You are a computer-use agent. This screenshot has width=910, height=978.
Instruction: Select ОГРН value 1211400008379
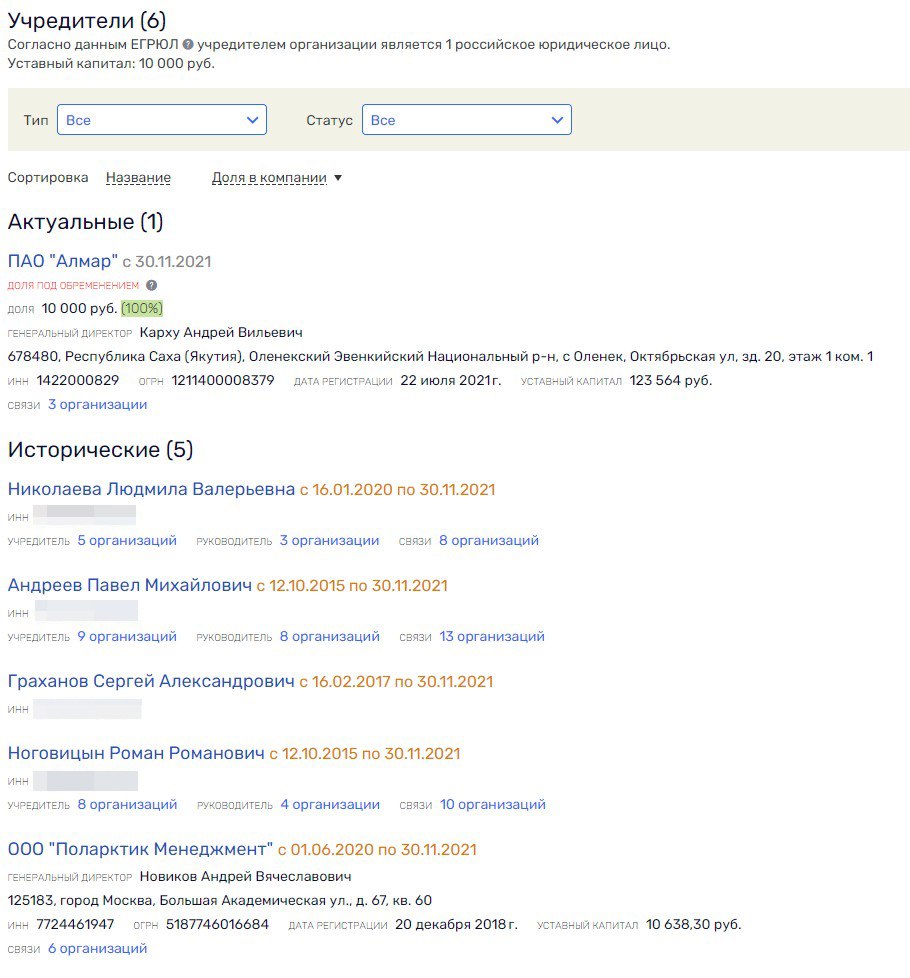[x=223, y=380]
